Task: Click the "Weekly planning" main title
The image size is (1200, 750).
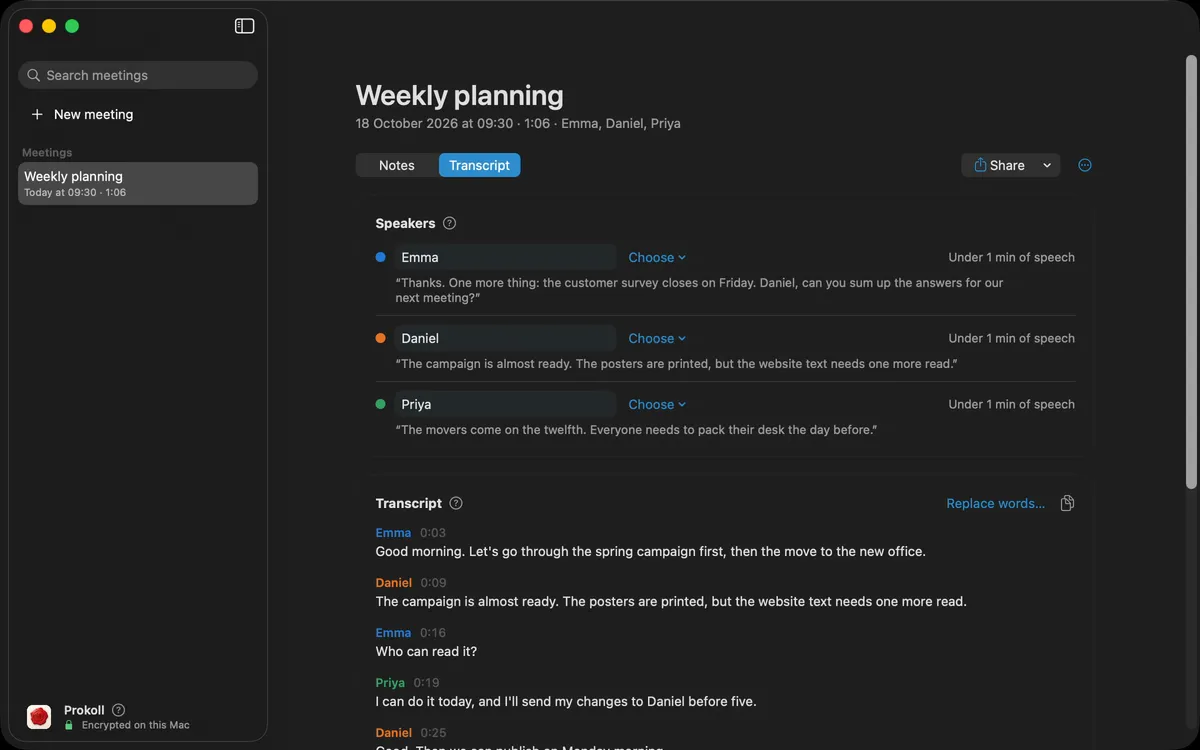Action: [x=460, y=95]
